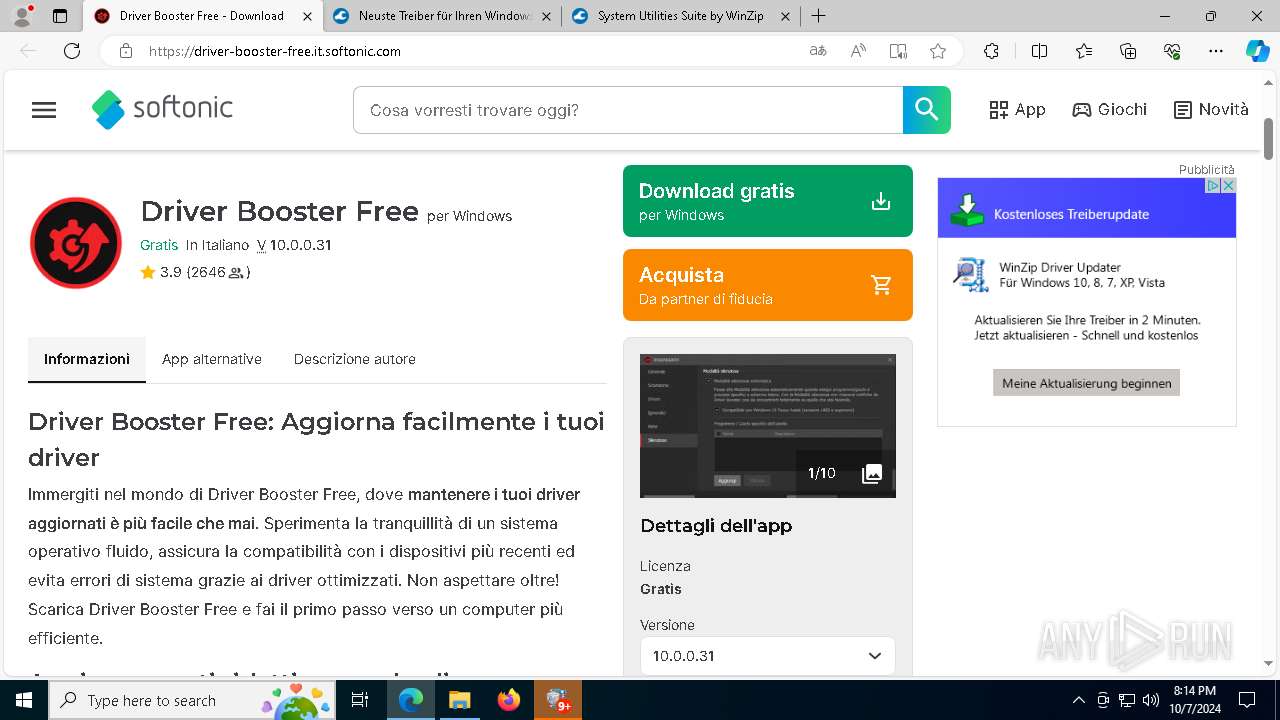Click the read aloud icon
Viewport: 1280px width, 720px height.
pos(858,51)
